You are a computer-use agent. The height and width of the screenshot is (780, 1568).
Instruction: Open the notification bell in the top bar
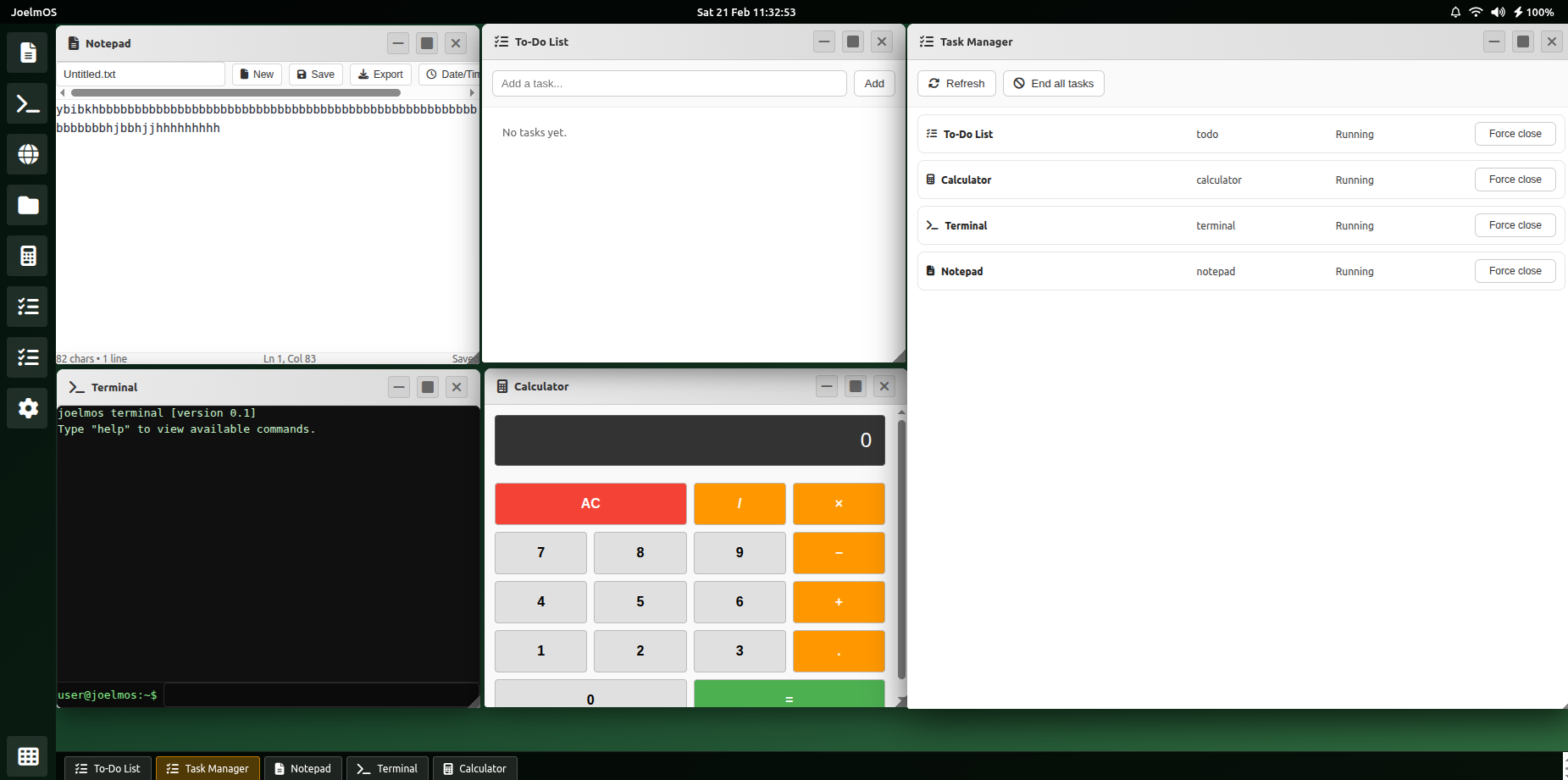coord(1455,12)
